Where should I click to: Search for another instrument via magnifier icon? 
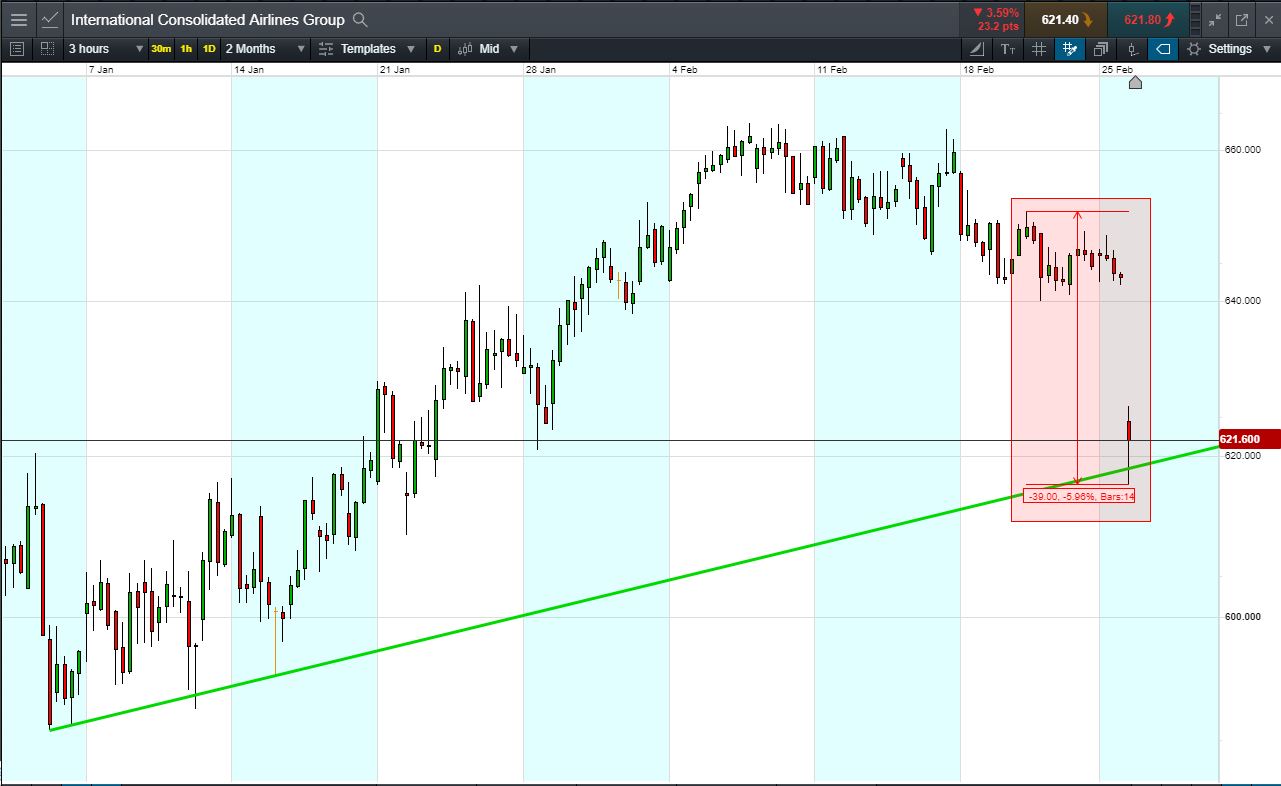[x=360, y=20]
